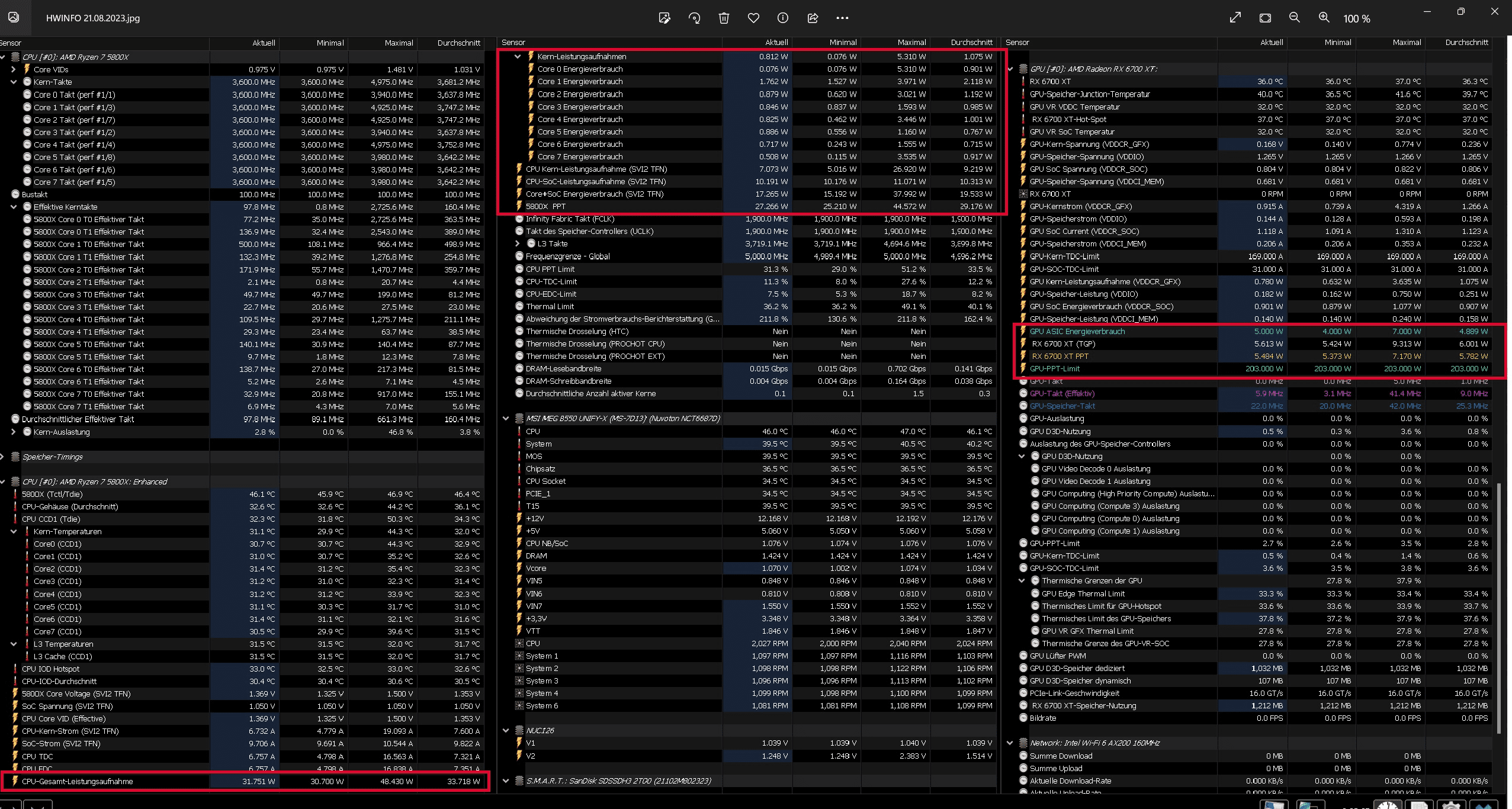Select the GPU-PPT-Limit 203.000 W row
Image resolution: width=1512 pixels, height=809 pixels.
point(1254,368)
